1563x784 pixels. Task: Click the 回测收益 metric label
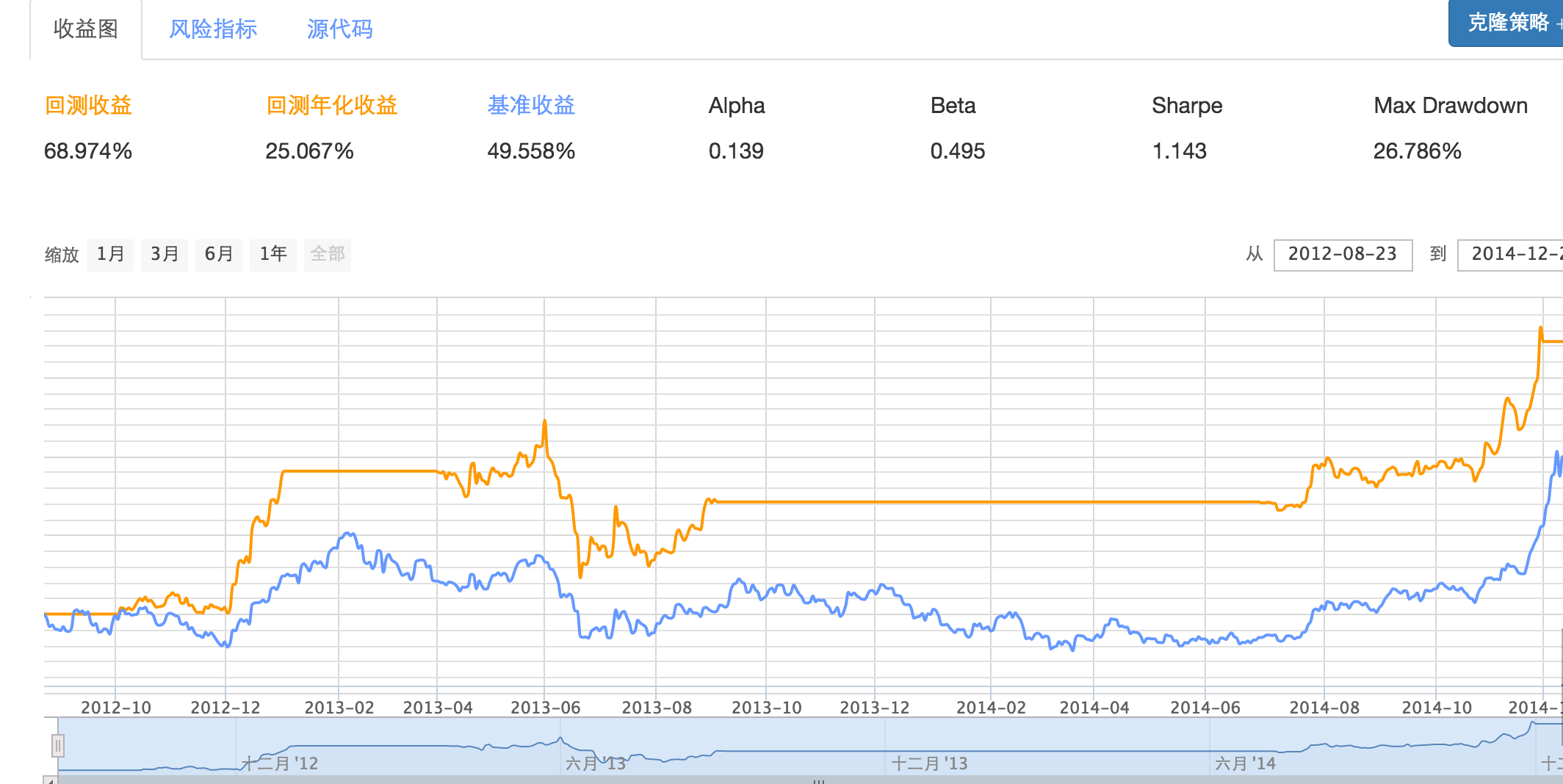click(x=88, y=106)
